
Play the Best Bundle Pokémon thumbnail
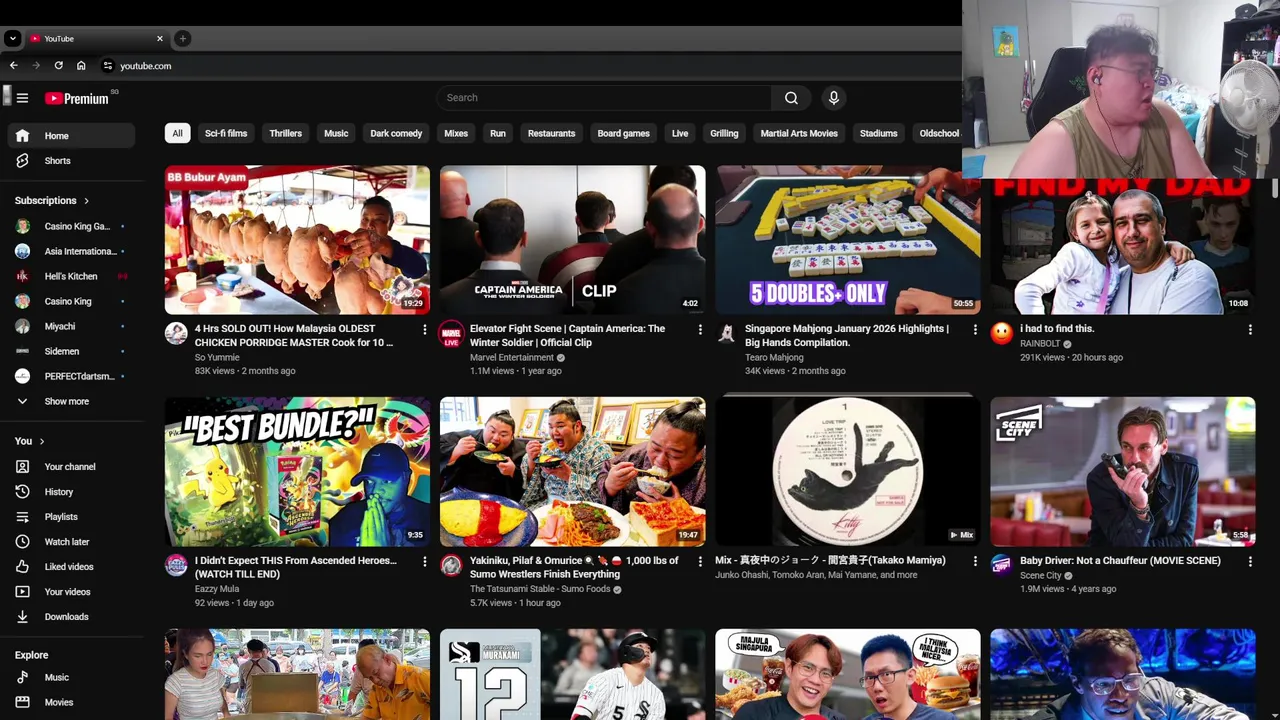pos(297,472)
